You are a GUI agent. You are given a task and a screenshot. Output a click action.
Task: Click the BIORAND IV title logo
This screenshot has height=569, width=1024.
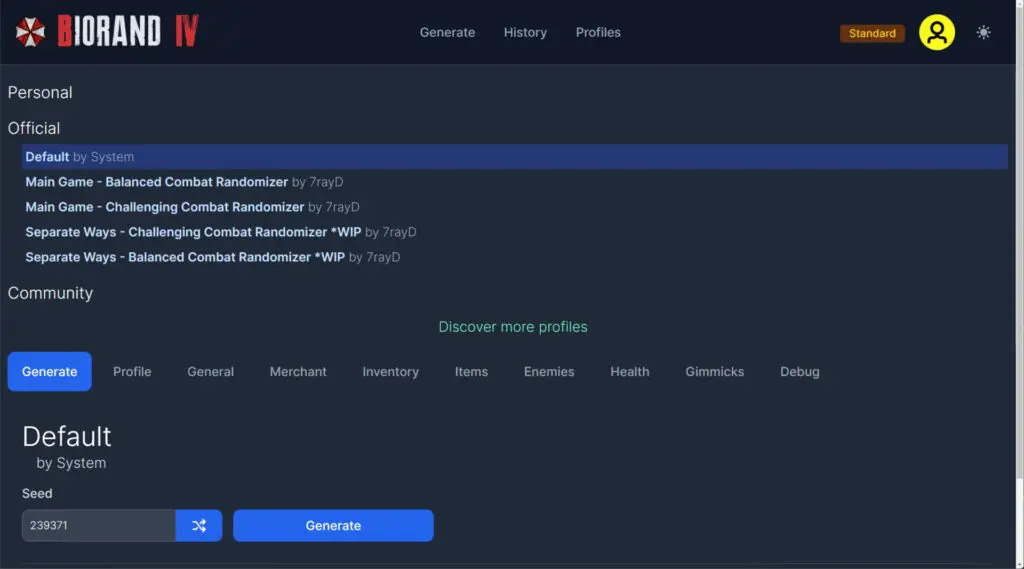point(128,31)
